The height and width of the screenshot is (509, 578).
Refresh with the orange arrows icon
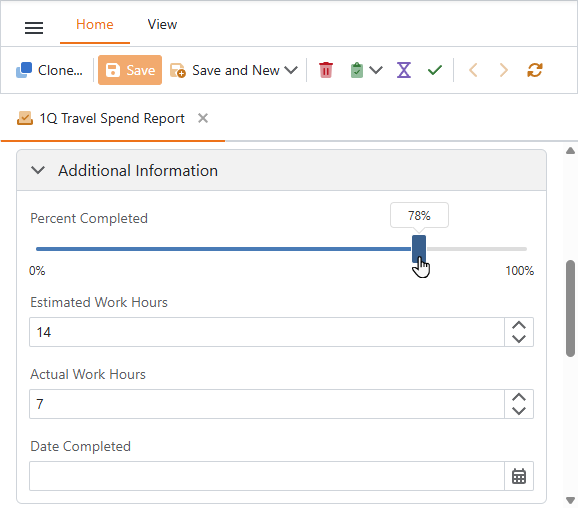coord(535,70)
